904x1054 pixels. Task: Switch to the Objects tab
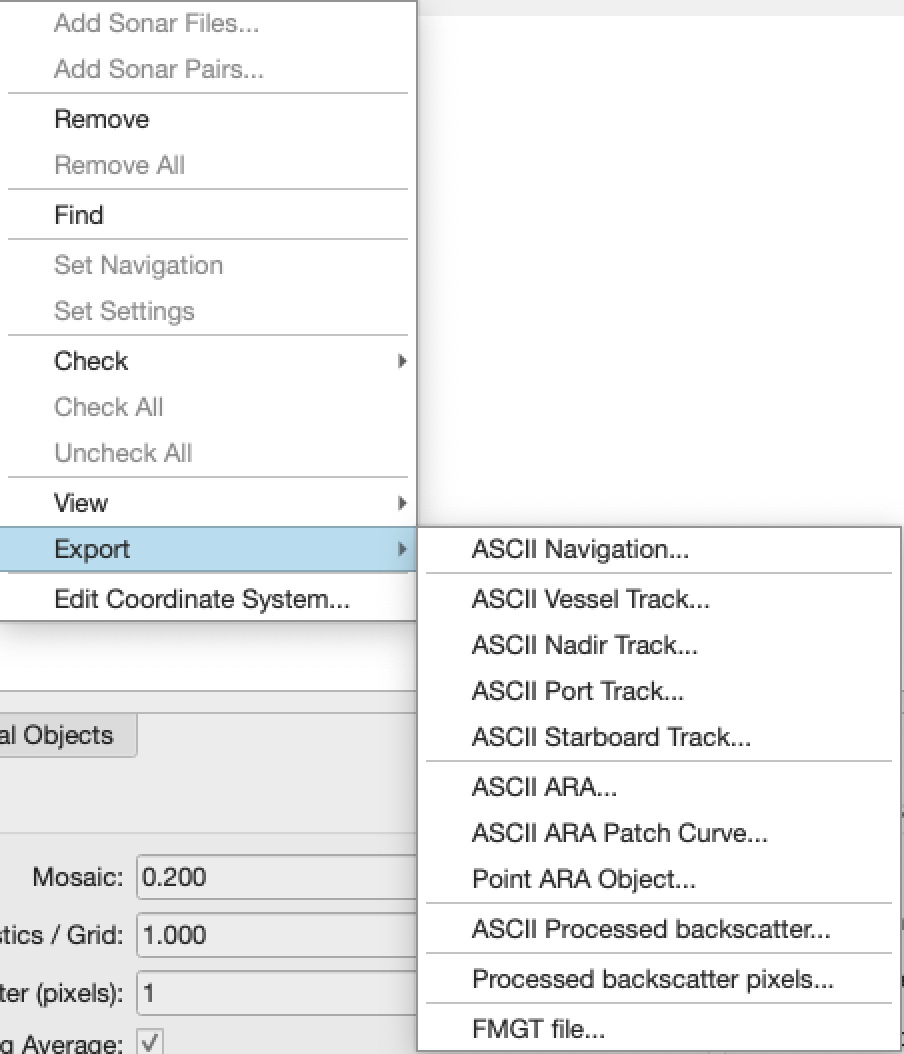(66, 735)
